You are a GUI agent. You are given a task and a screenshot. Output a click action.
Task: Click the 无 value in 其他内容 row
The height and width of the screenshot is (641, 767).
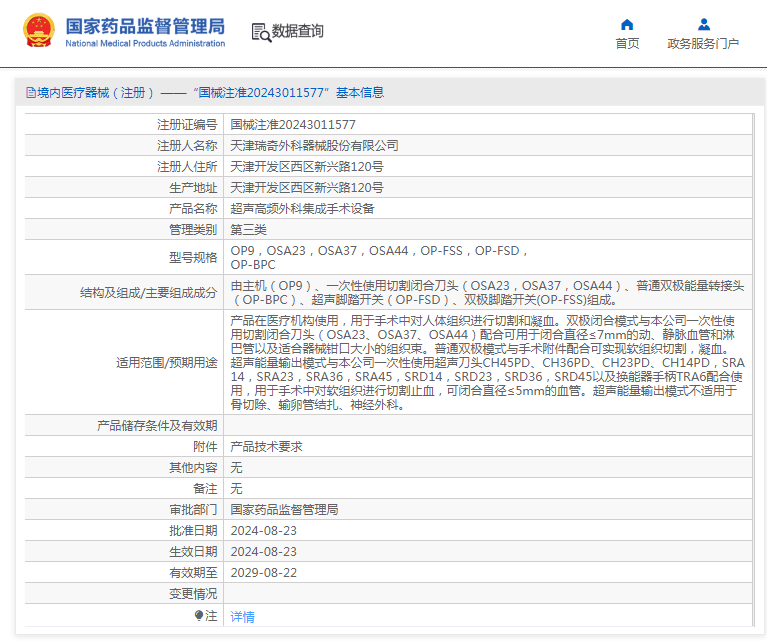(x=236, y=468)
